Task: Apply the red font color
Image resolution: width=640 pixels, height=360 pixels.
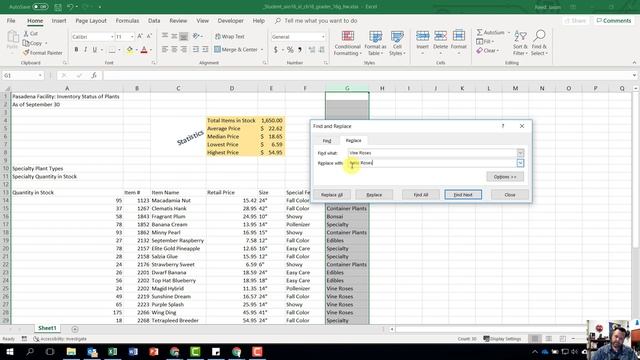Action: 144,50
